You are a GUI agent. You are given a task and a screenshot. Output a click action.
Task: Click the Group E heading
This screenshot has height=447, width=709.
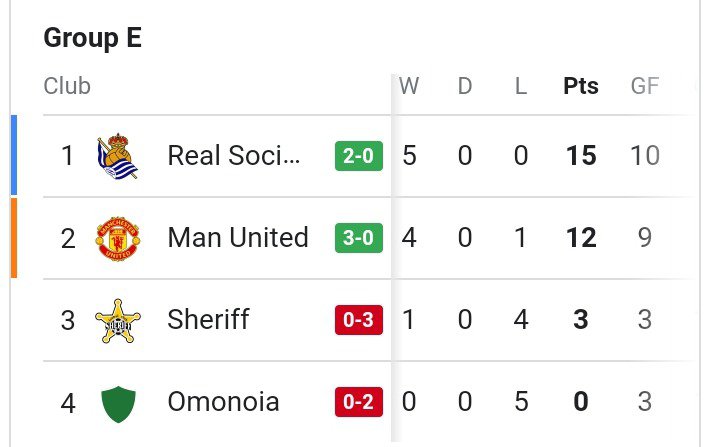[x=93, y=38]
